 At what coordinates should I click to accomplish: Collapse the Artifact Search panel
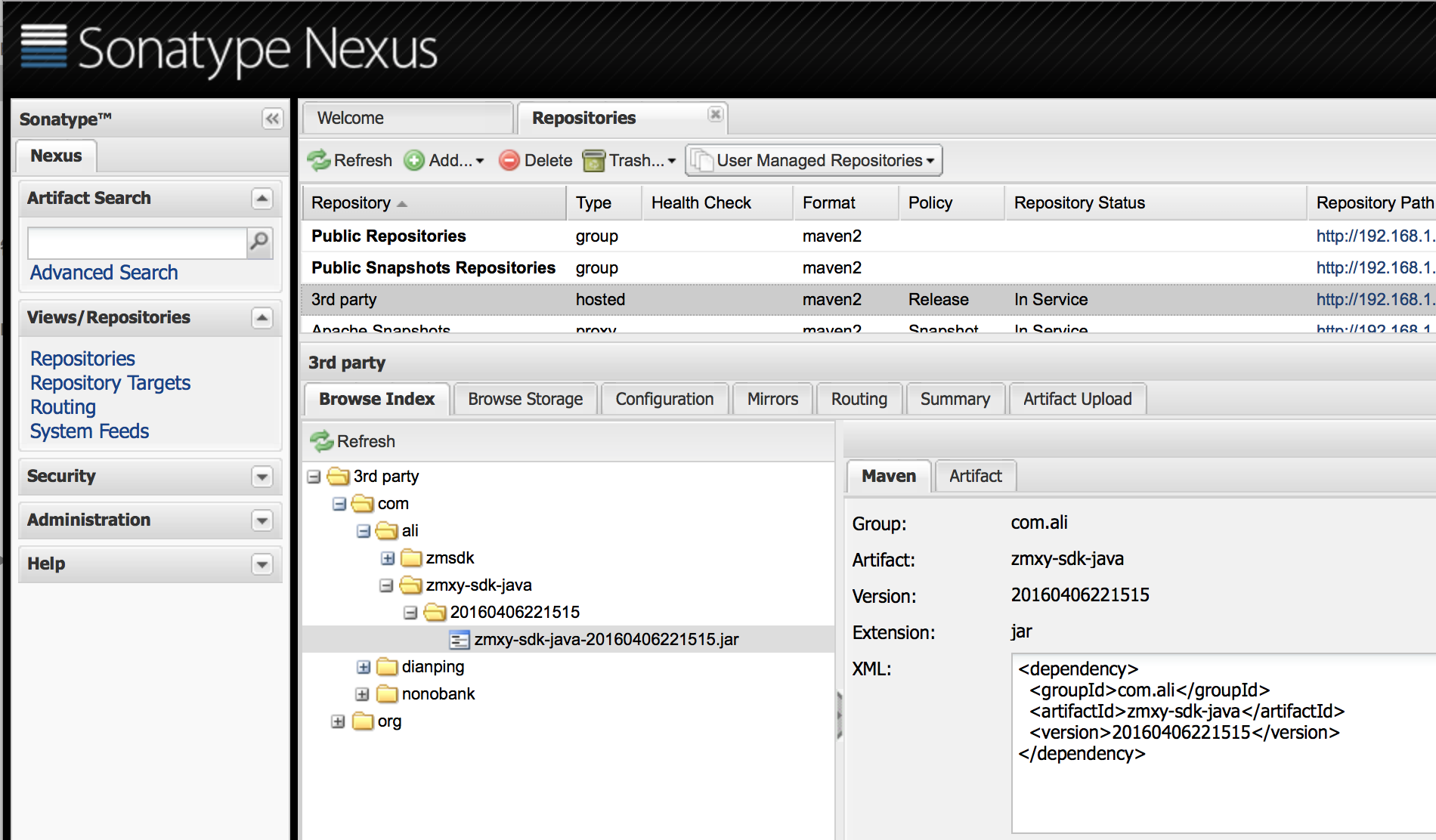(x=262, y=199)
